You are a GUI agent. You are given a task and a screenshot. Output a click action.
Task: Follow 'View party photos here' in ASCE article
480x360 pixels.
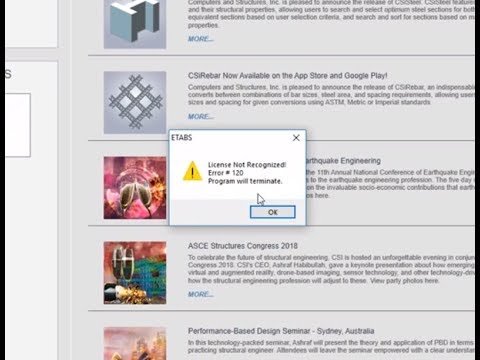point(404,281)
